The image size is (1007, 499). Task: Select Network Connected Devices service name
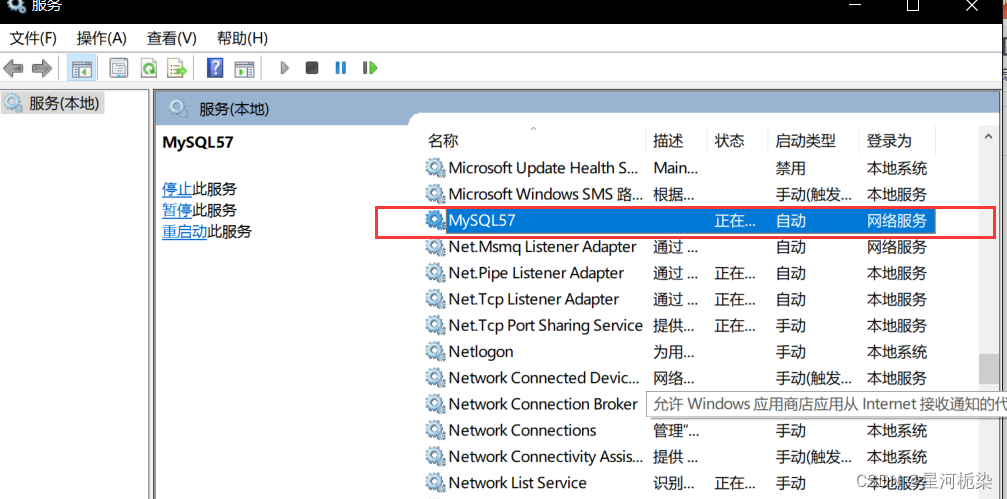click(543, 378)
